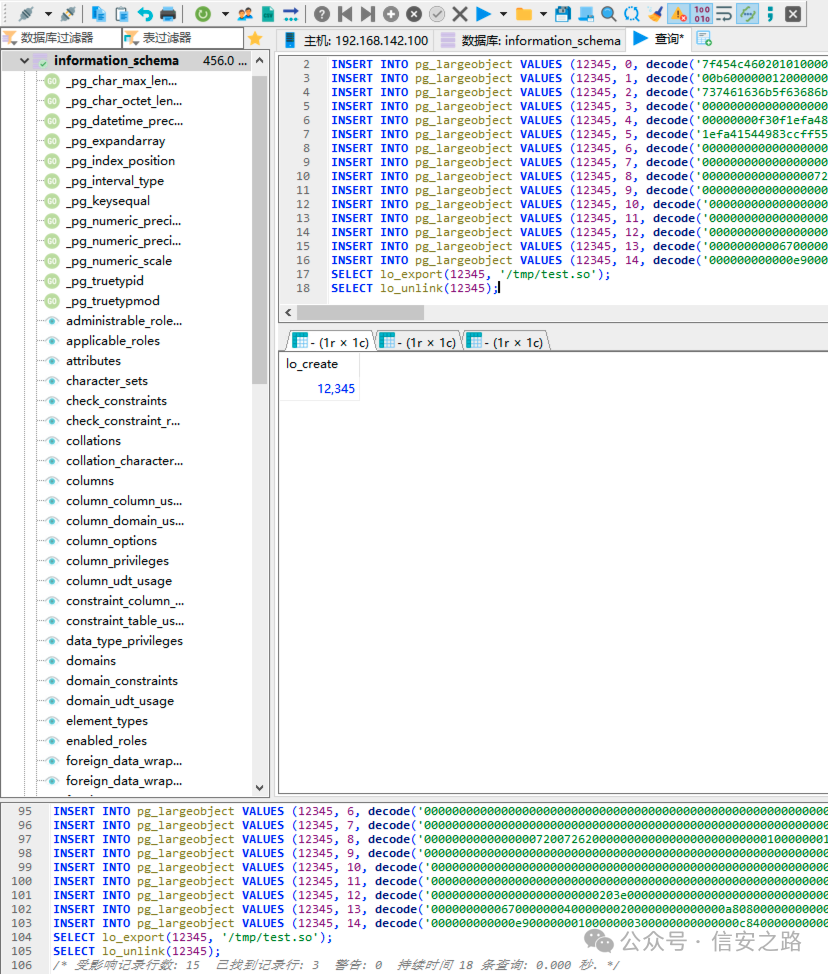828x974 pixels.
Task: Go to first record icon
Action: click(345, 14)
